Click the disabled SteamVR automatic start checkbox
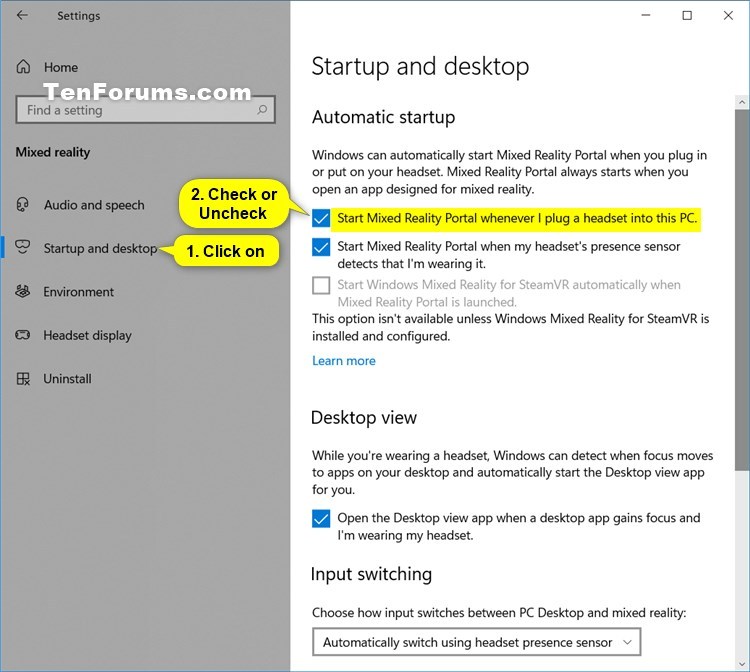 [321, 286]
